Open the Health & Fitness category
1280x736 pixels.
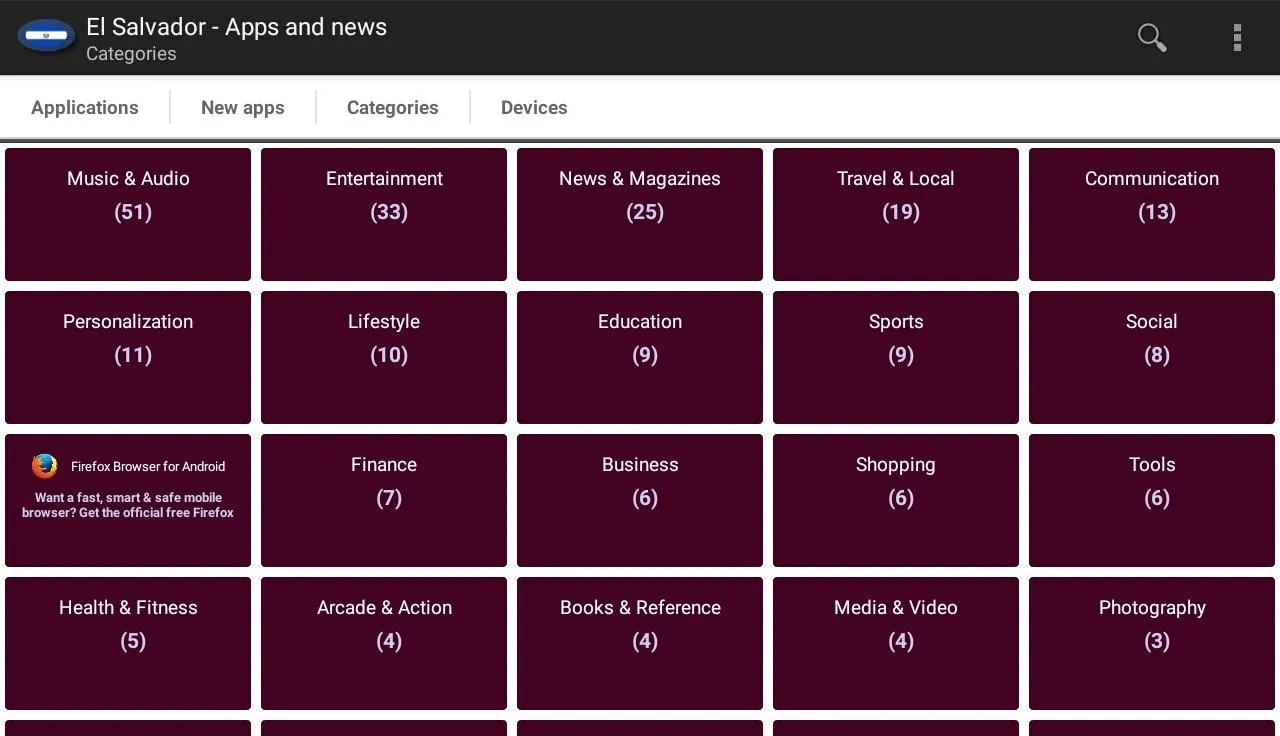click(x=128, y=644)
